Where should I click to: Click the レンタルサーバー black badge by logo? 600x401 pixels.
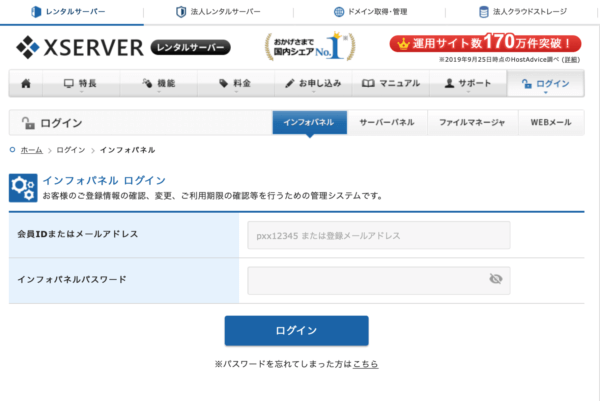(191, 47)
